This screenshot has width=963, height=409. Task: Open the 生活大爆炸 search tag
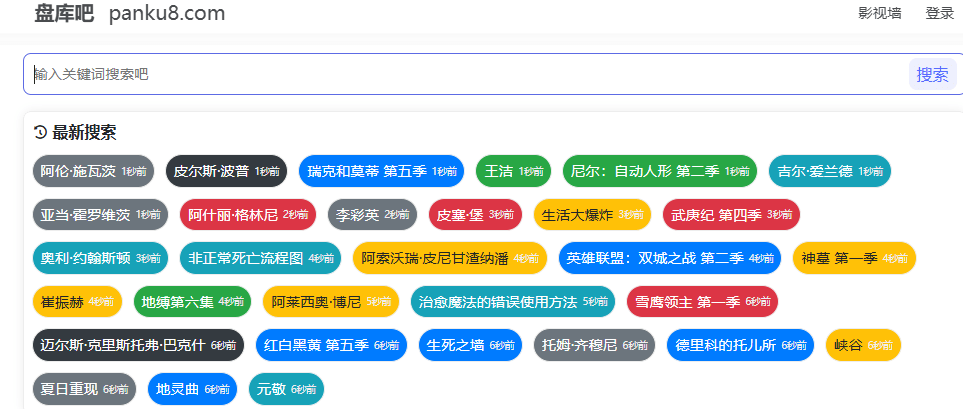(593, 214)
